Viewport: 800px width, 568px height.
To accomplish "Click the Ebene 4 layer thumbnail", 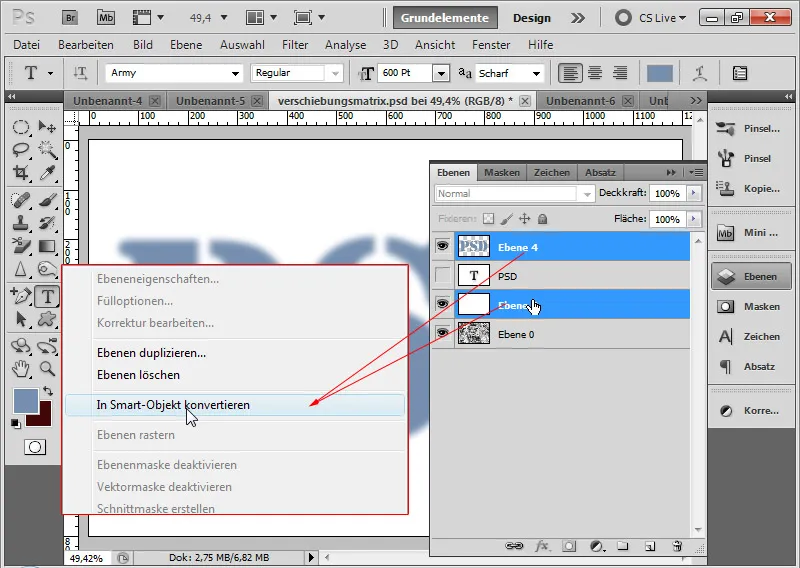I will click(x=473, y=246).
